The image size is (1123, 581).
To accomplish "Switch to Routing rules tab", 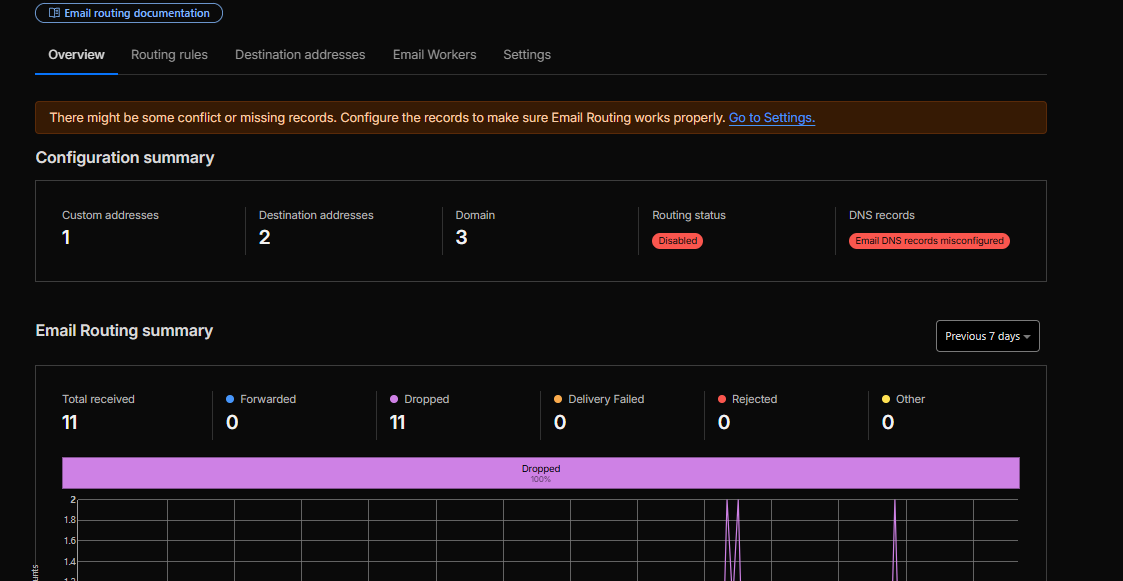I will 169,54.
